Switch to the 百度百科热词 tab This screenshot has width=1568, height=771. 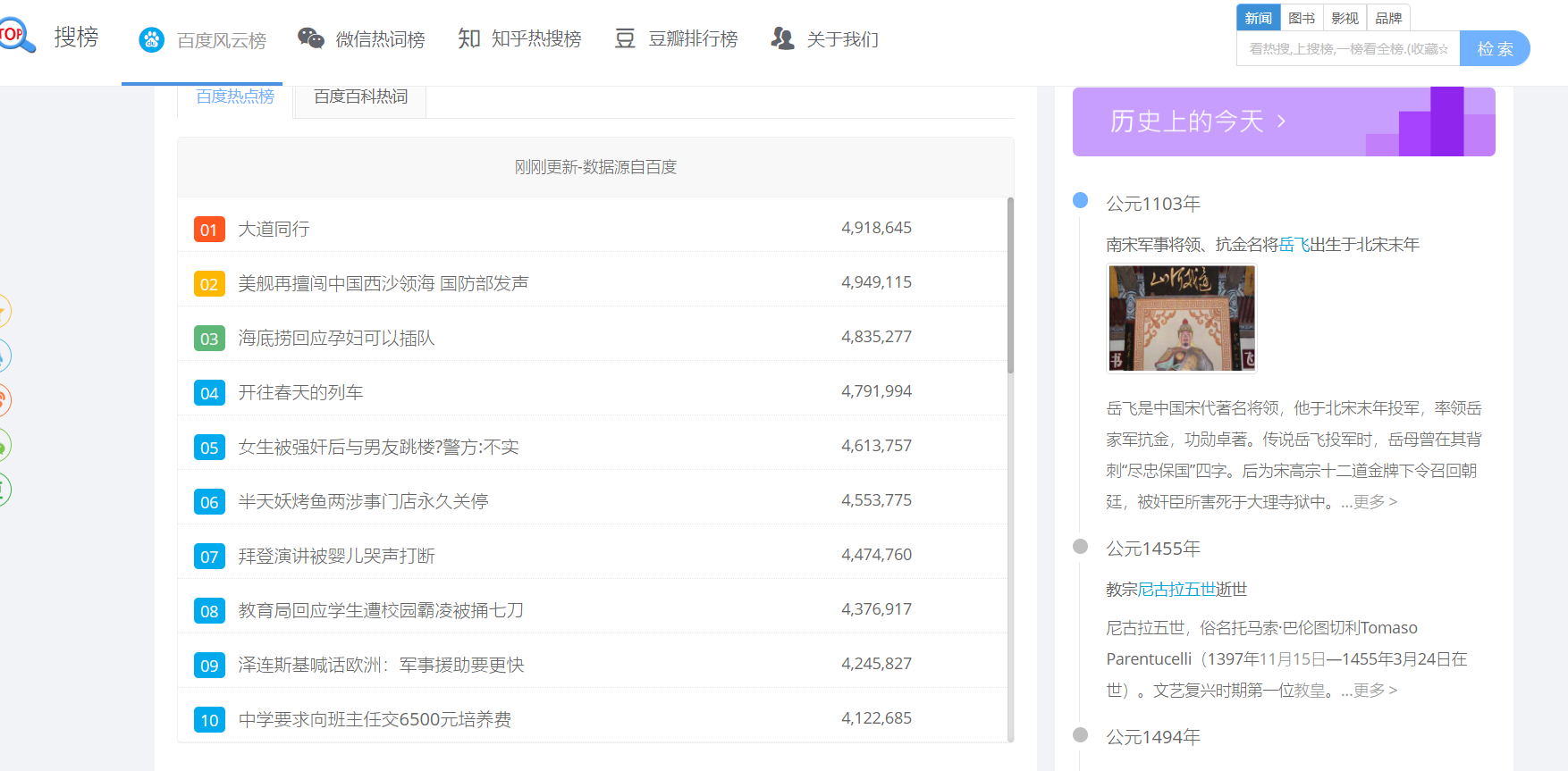click(360, 96)
